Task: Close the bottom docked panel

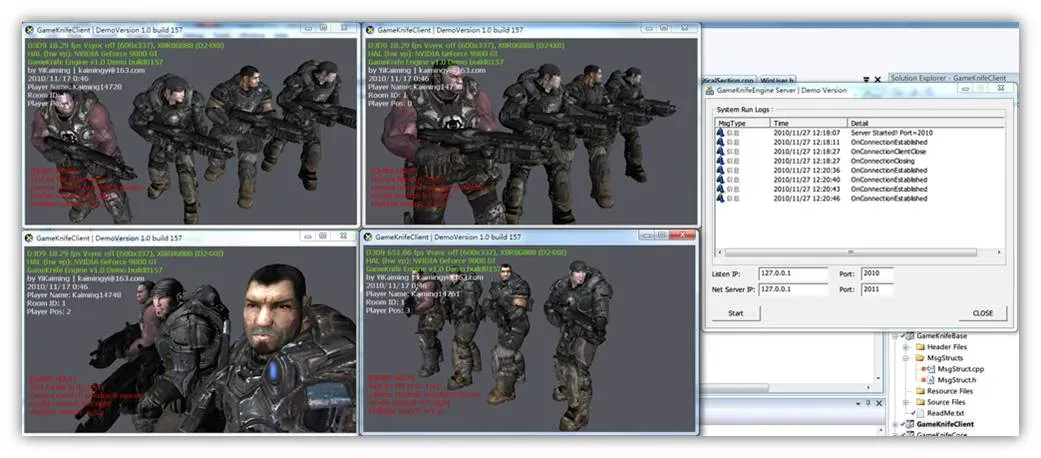Action: [878, 403]
